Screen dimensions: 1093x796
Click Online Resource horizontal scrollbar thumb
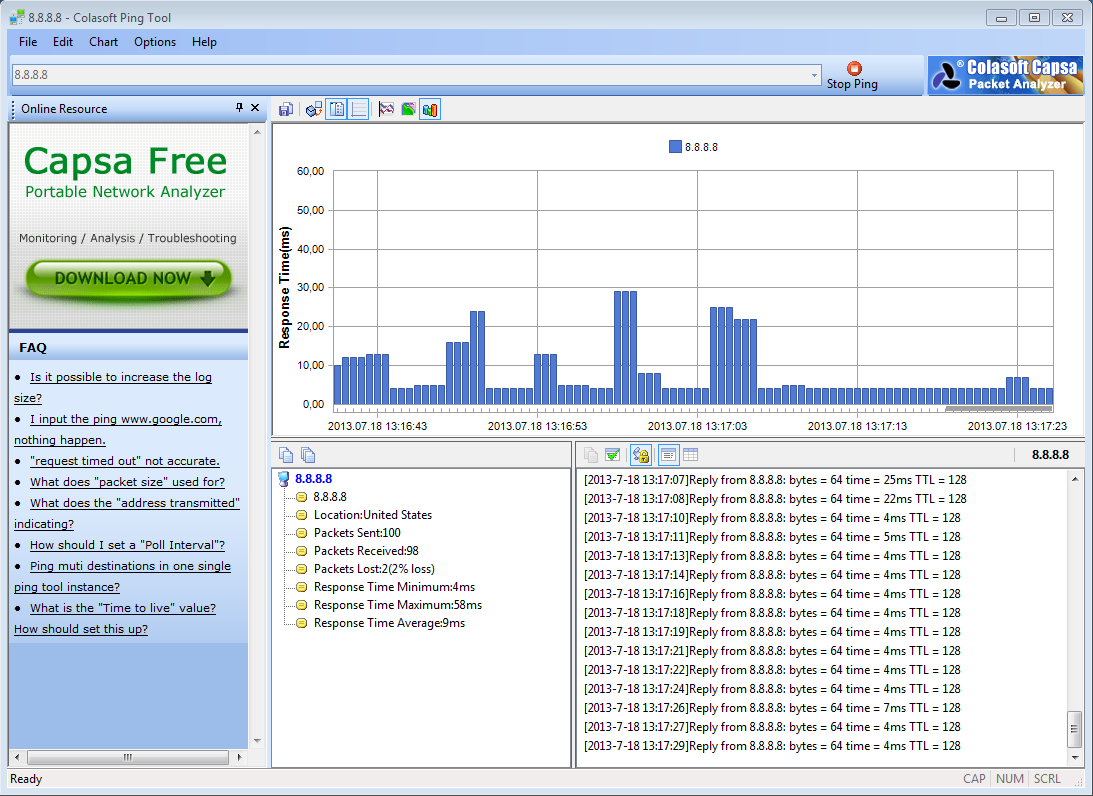(x=128, y=757)
